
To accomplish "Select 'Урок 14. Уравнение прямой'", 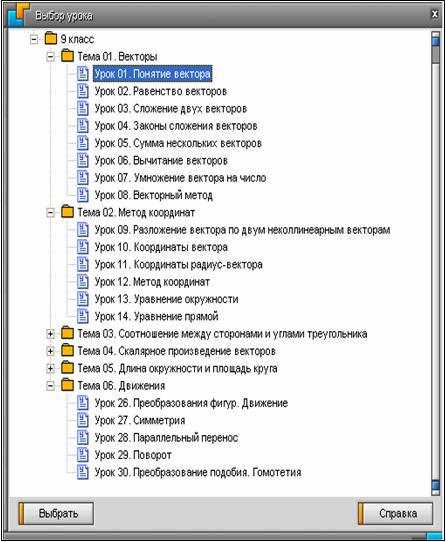I will coord(157,316).
